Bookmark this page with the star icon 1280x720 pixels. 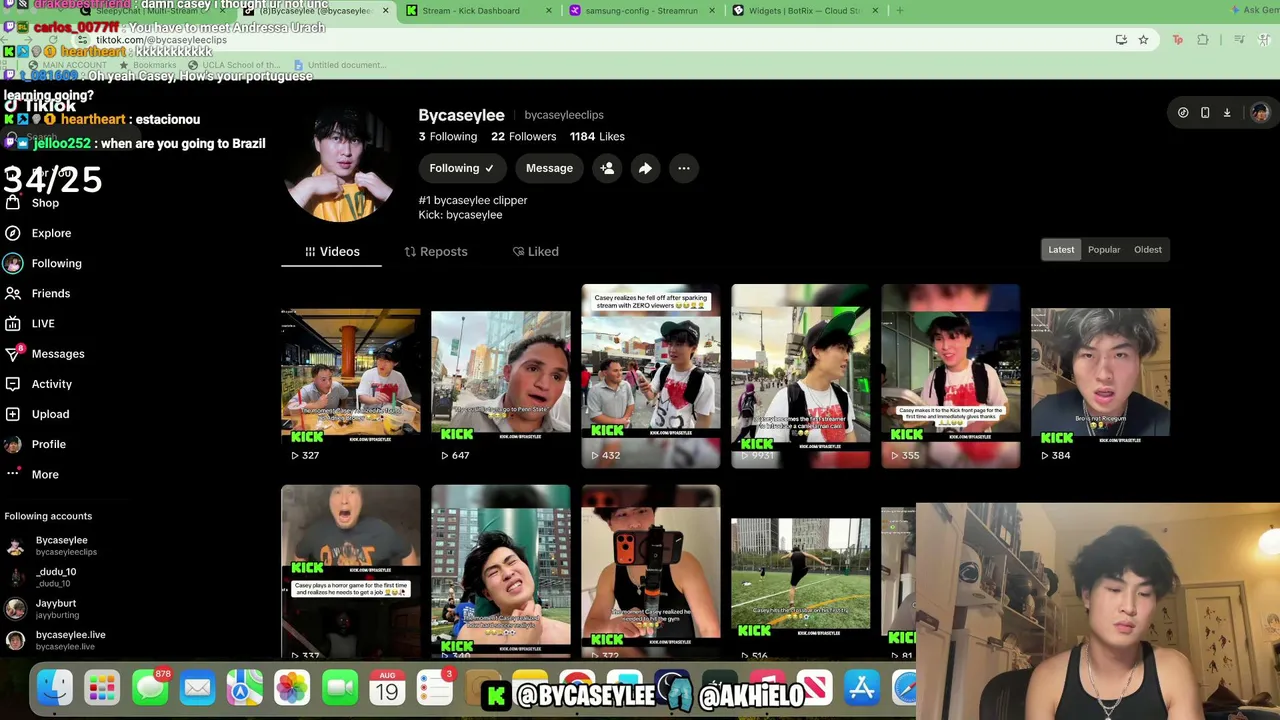pyautogui.click(x=1143, y=40)
